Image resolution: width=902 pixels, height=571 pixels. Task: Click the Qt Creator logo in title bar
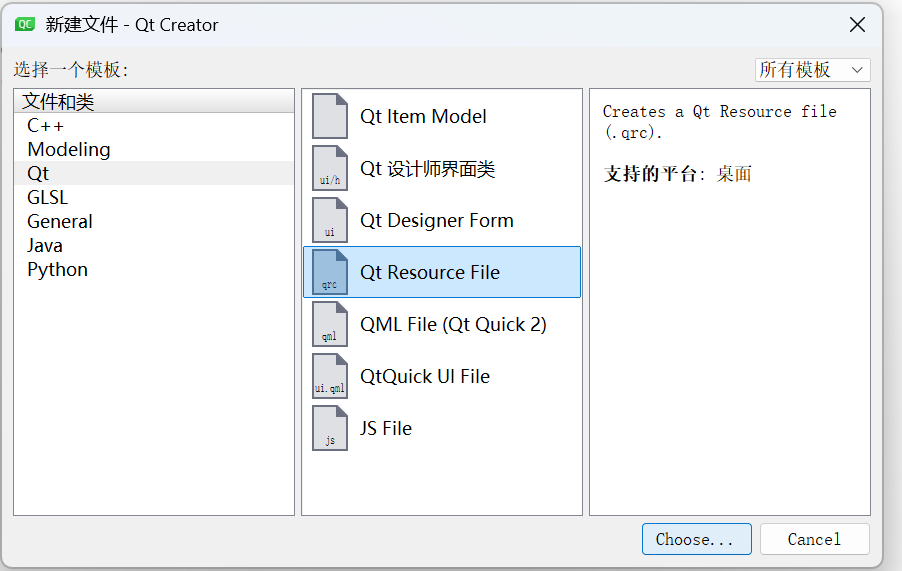click(x=25, y=24)
